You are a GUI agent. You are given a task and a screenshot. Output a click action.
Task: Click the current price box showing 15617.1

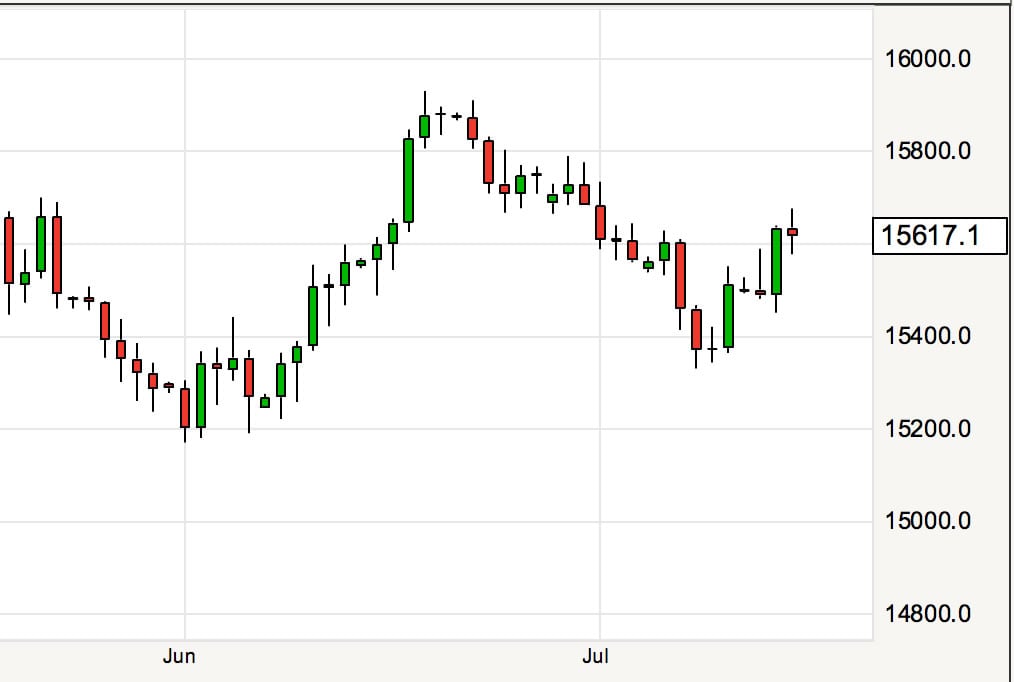tap(940, 236)
